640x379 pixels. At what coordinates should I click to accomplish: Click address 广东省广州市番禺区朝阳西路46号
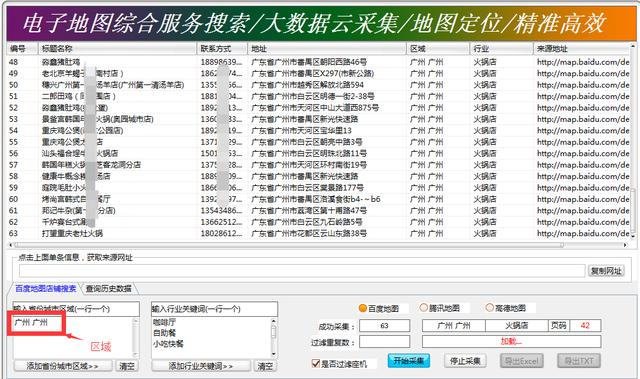tap(309, 62)
